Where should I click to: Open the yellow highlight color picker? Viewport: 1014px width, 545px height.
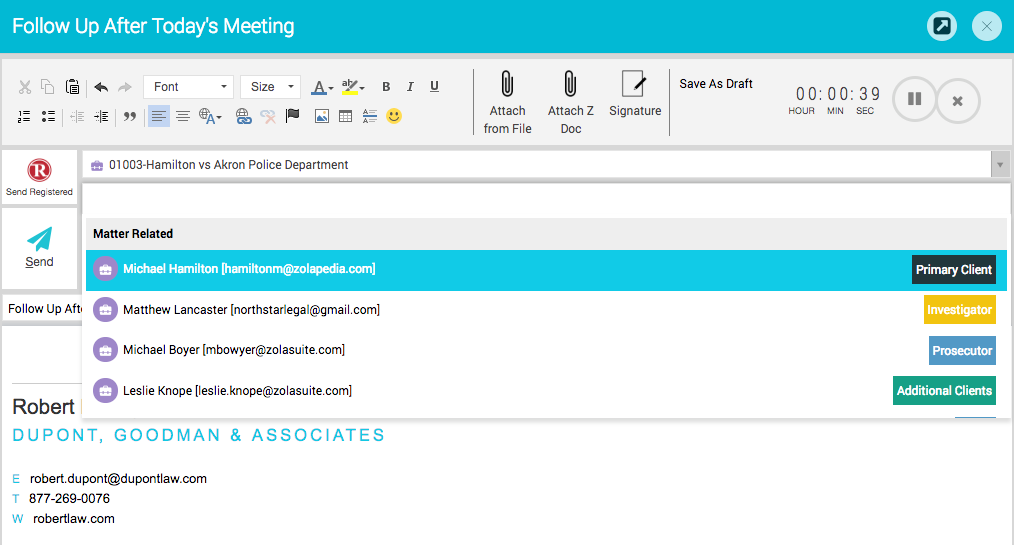pyautogui.click(x=352, y=87)
